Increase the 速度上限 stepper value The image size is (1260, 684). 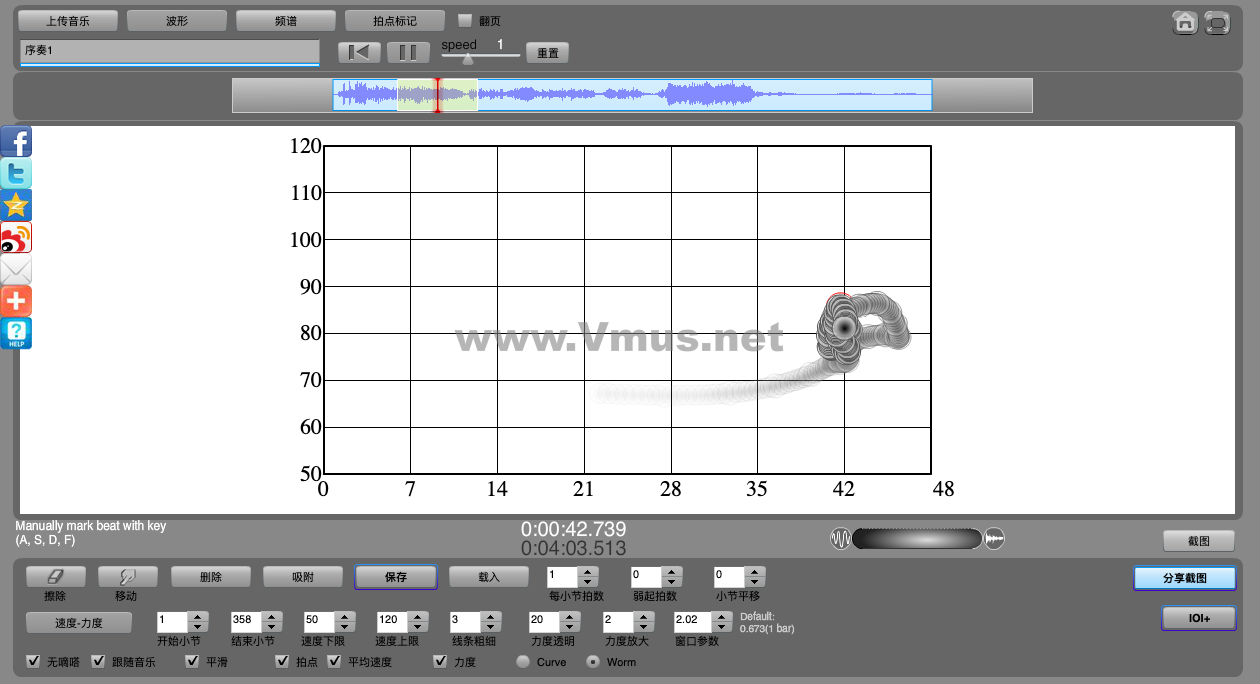[x=417, y=615]
